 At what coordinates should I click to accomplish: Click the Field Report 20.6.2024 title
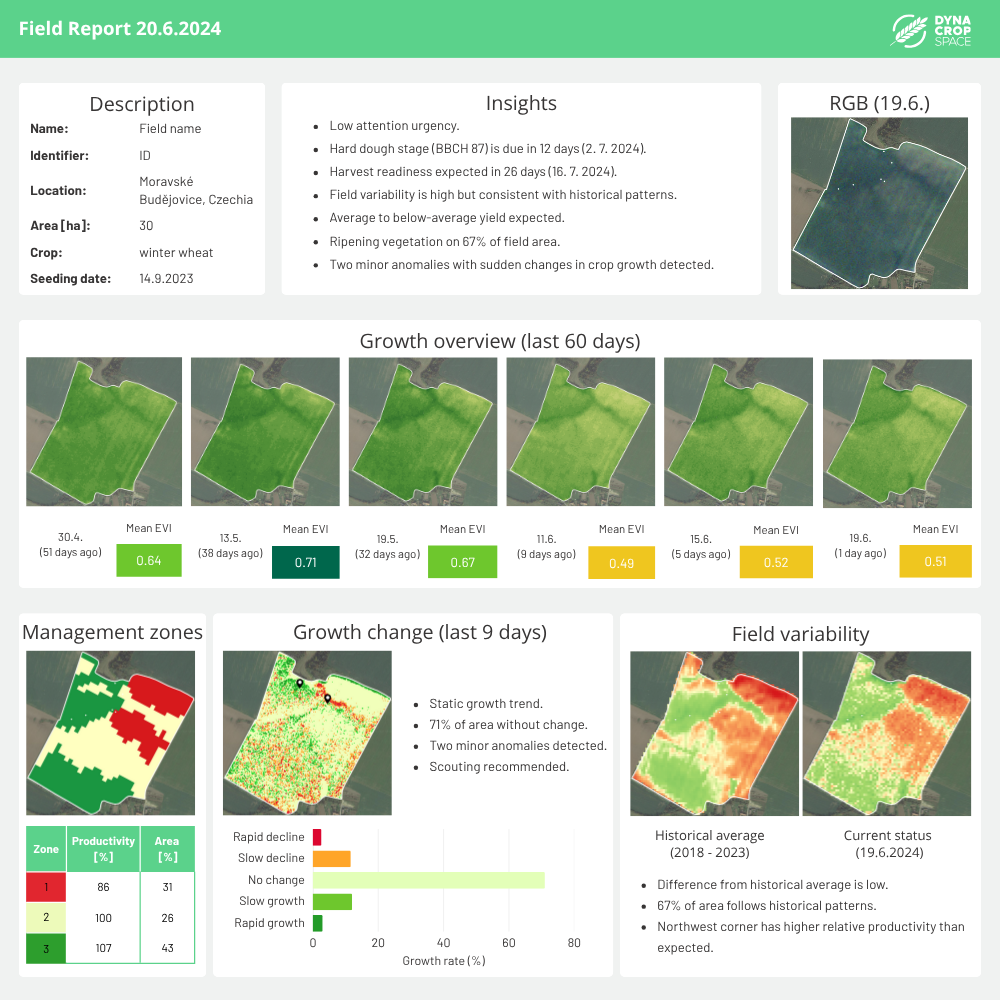pos(120,28)
